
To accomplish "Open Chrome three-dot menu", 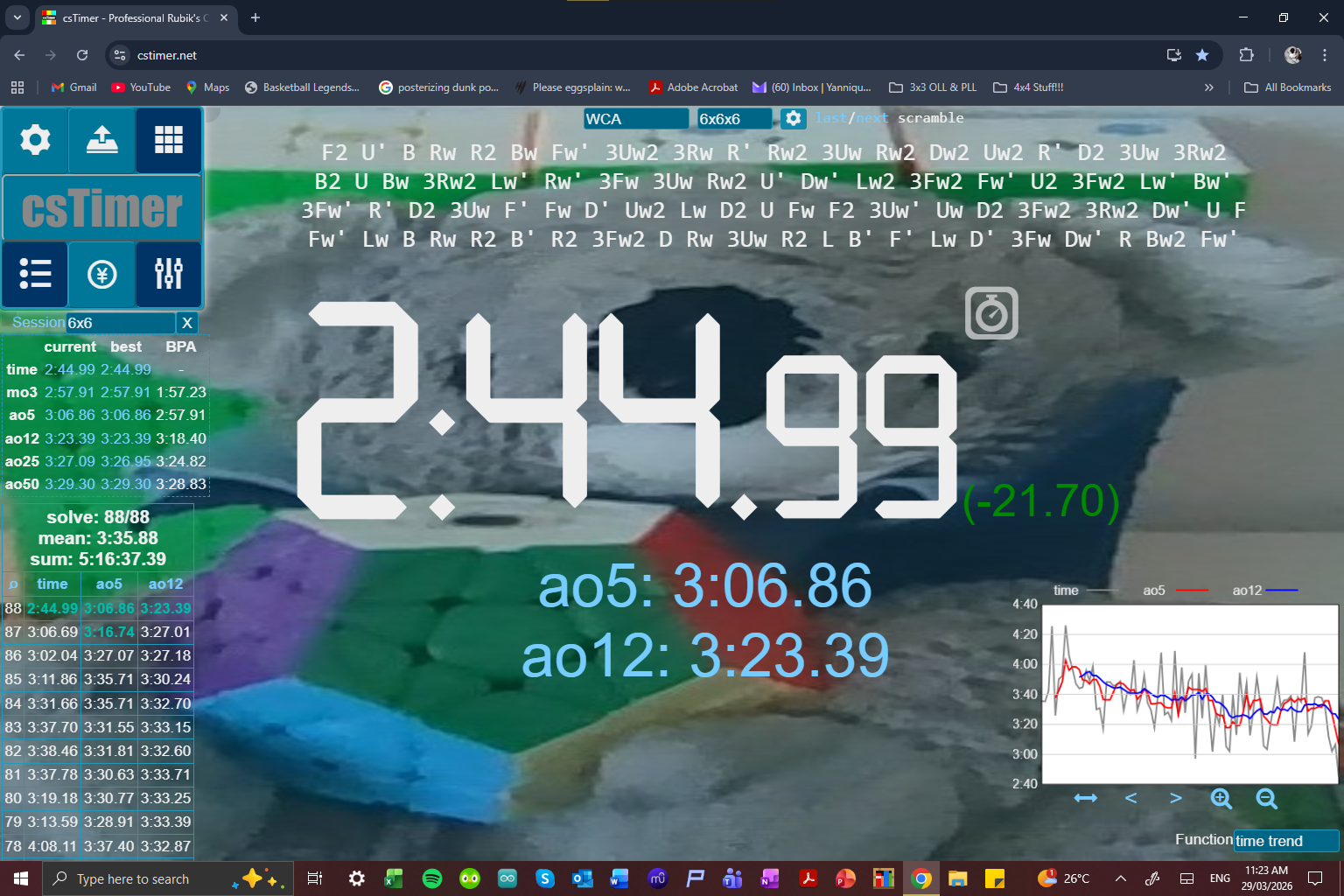I will pos(1325,55).
